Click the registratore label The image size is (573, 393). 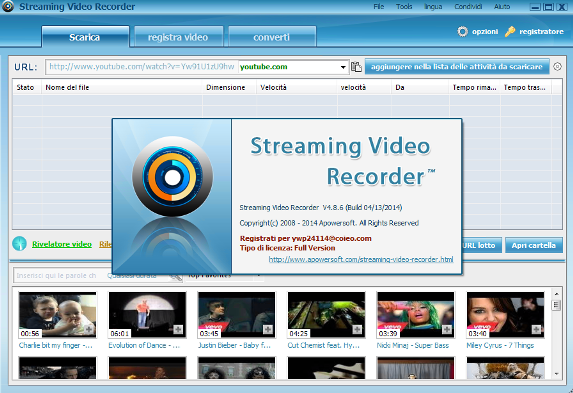[x=541, y=32]
